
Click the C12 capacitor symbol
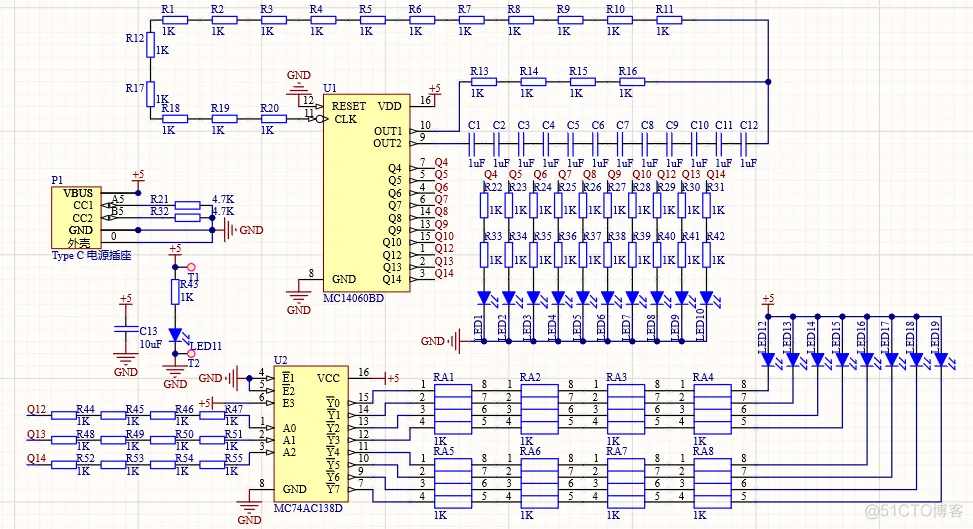743,143
